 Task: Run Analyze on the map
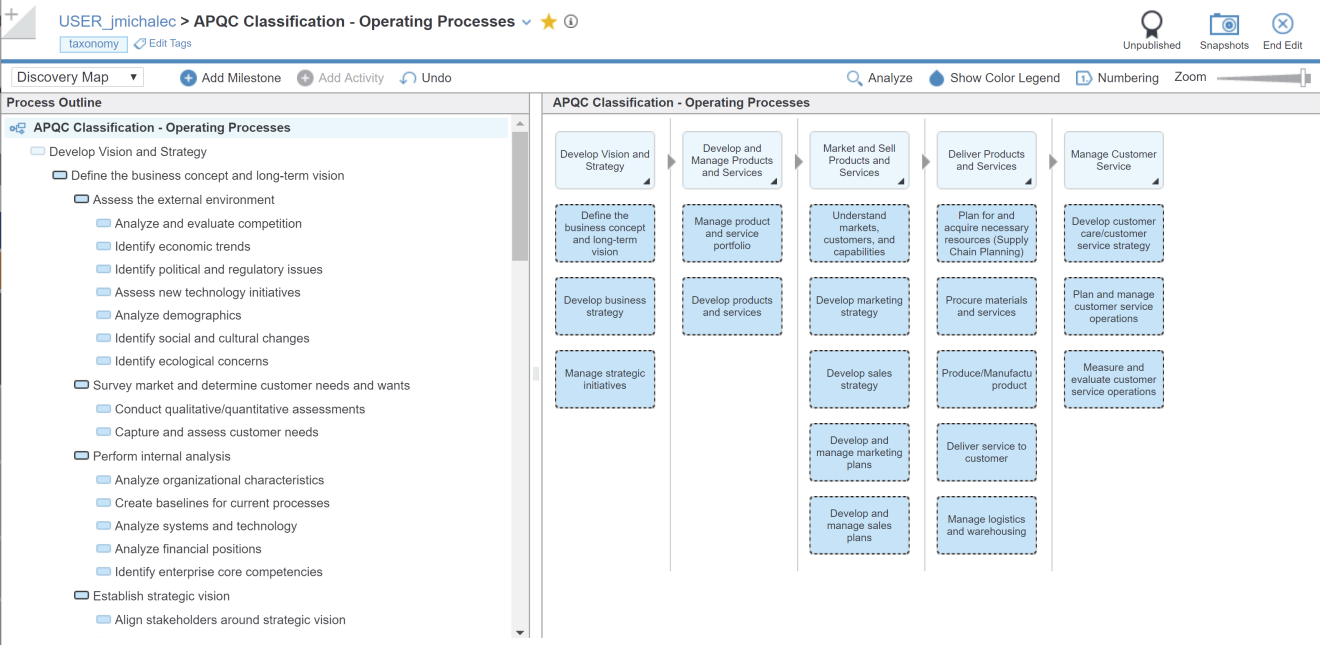(879, 77)
